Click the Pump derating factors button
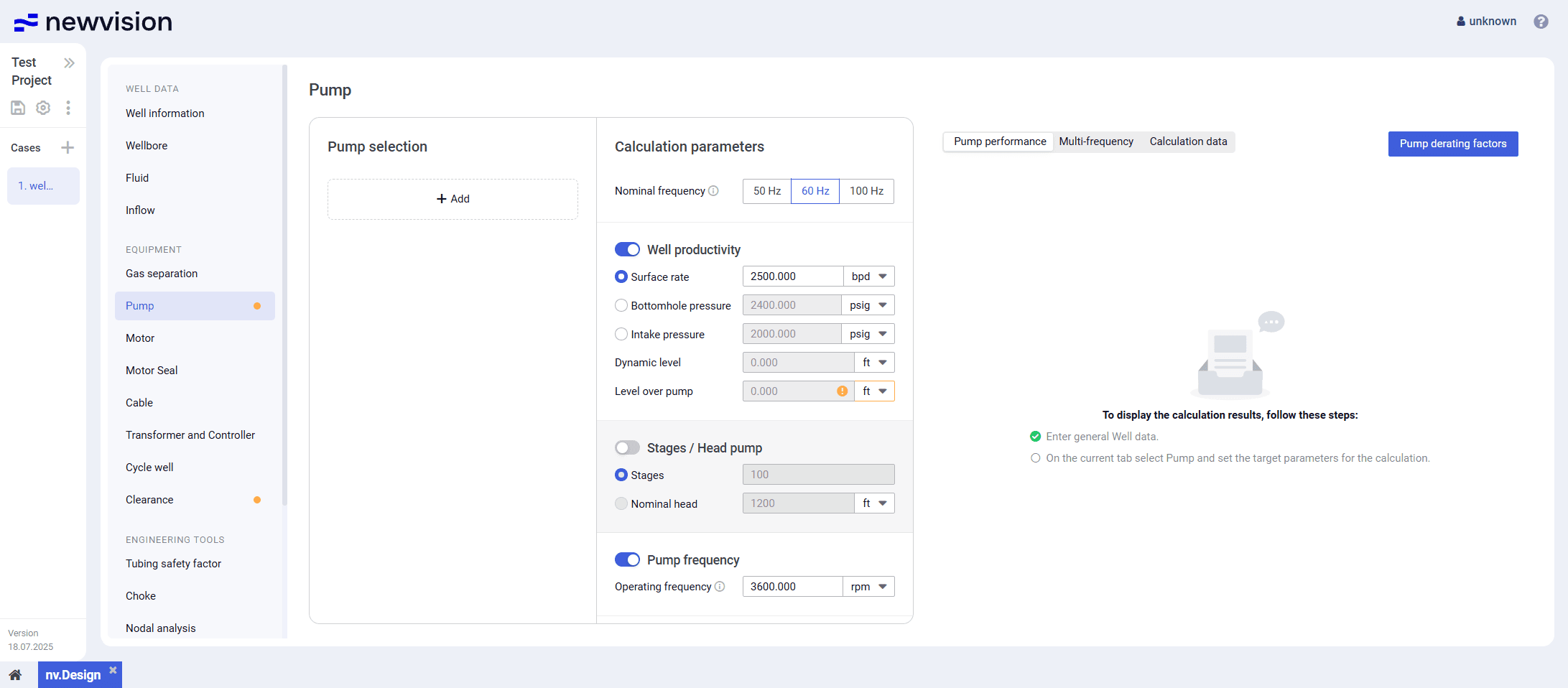This screenshot has width=1568, height=688. point(1452,144)
